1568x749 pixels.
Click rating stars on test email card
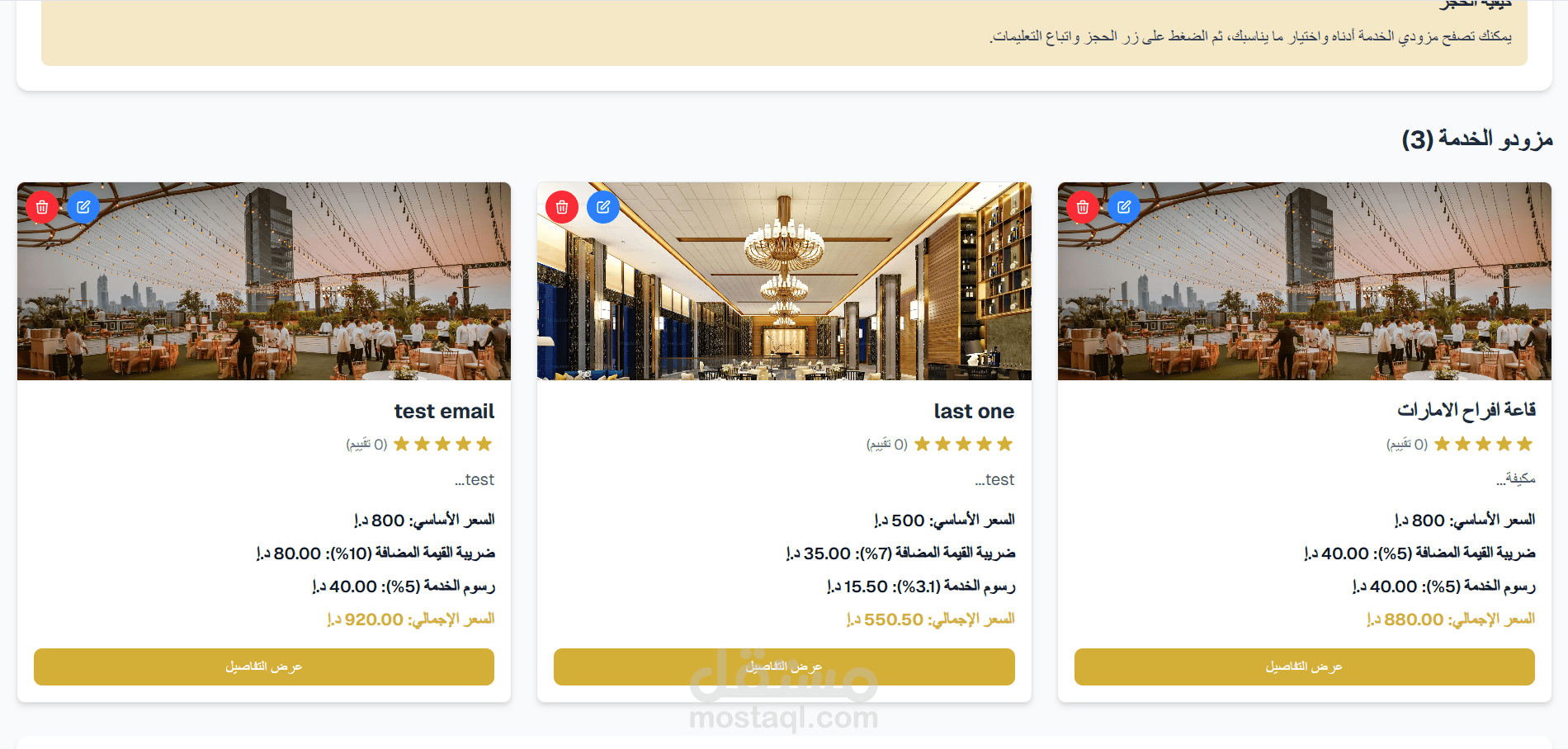(442, 444)
